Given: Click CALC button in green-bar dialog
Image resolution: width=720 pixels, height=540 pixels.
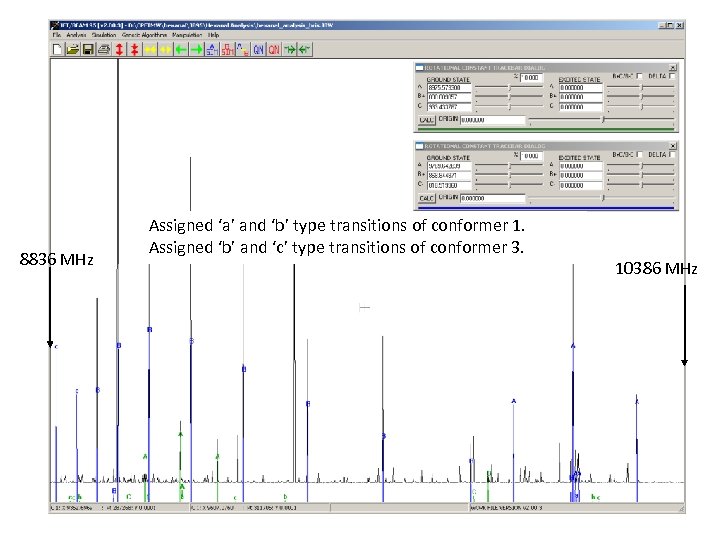Looking at the screenshot, I should coord(426,120).
